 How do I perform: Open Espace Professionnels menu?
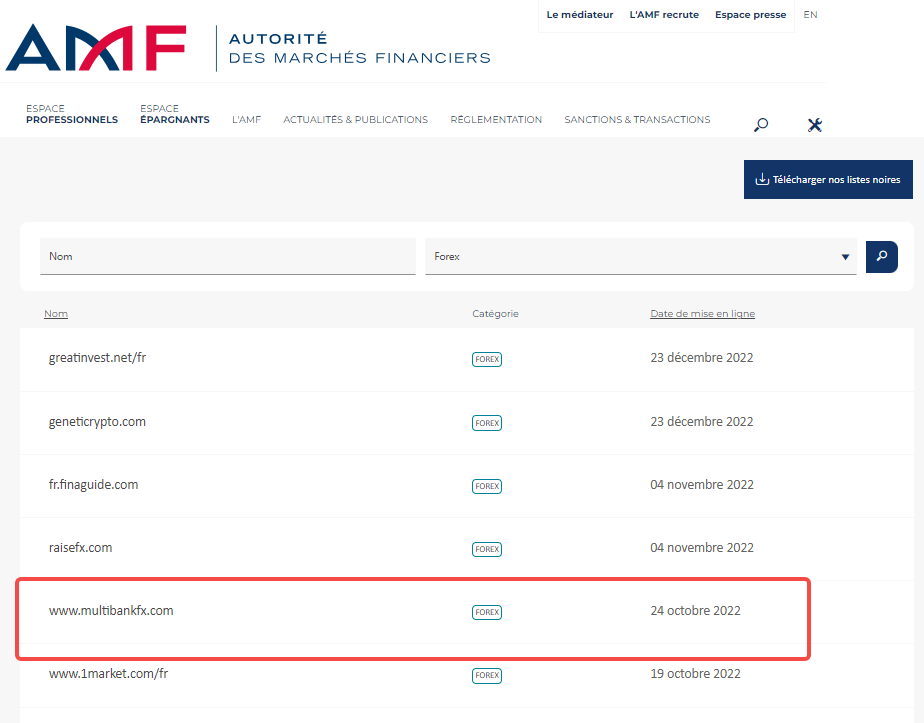(72, 114)
